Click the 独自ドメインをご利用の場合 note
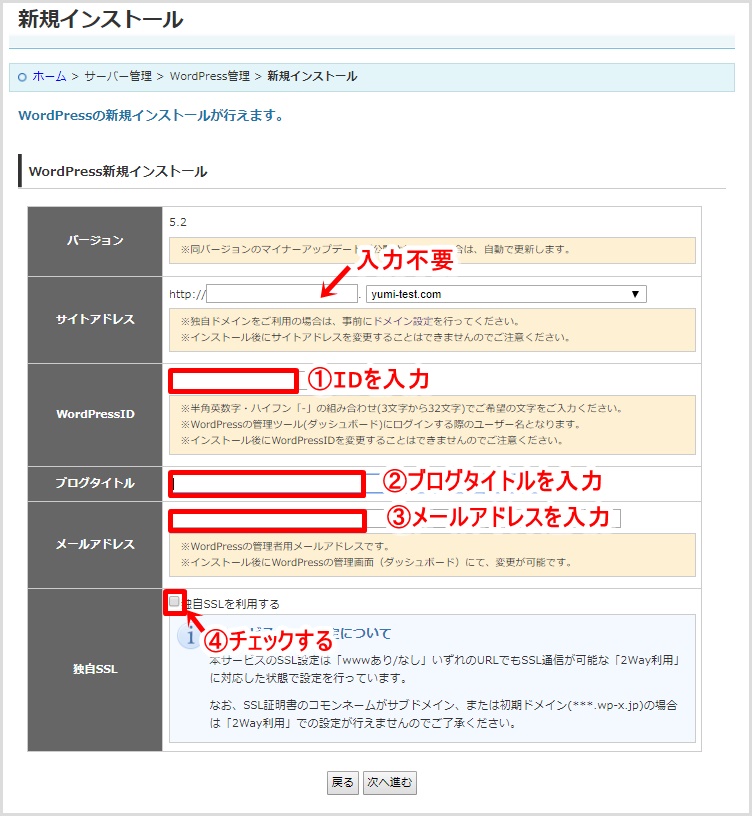This screenshot has height=816, width=752. coord(350,321)
